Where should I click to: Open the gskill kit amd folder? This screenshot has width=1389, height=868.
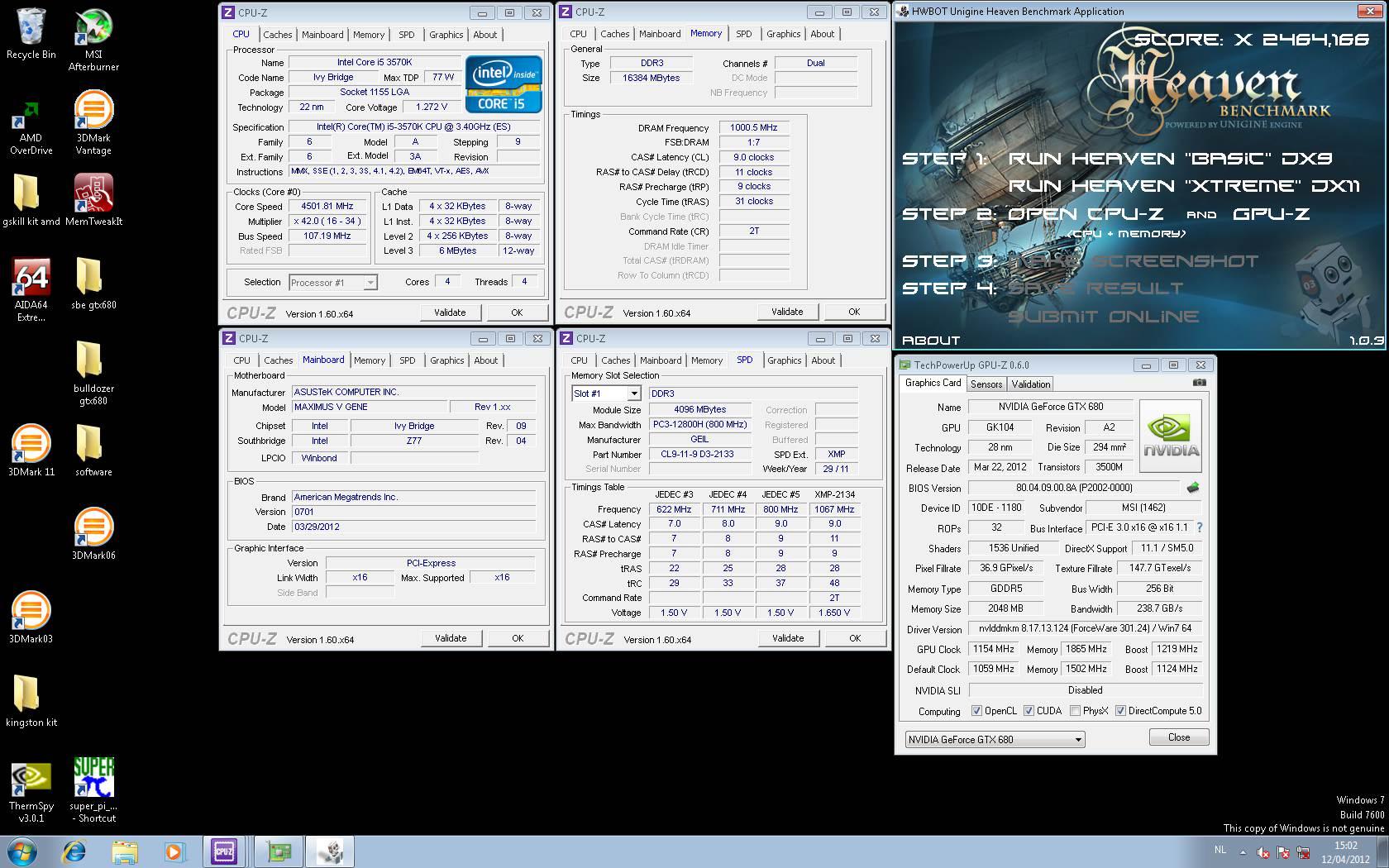pyautogui.click(x=31, y=199)
